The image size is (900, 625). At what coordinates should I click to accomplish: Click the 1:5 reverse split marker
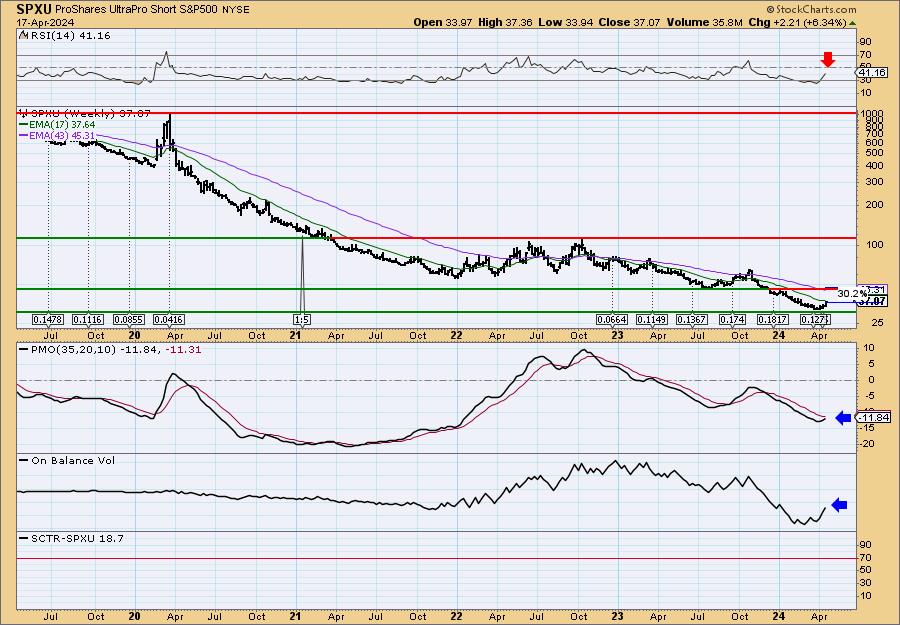coord(301,320)
